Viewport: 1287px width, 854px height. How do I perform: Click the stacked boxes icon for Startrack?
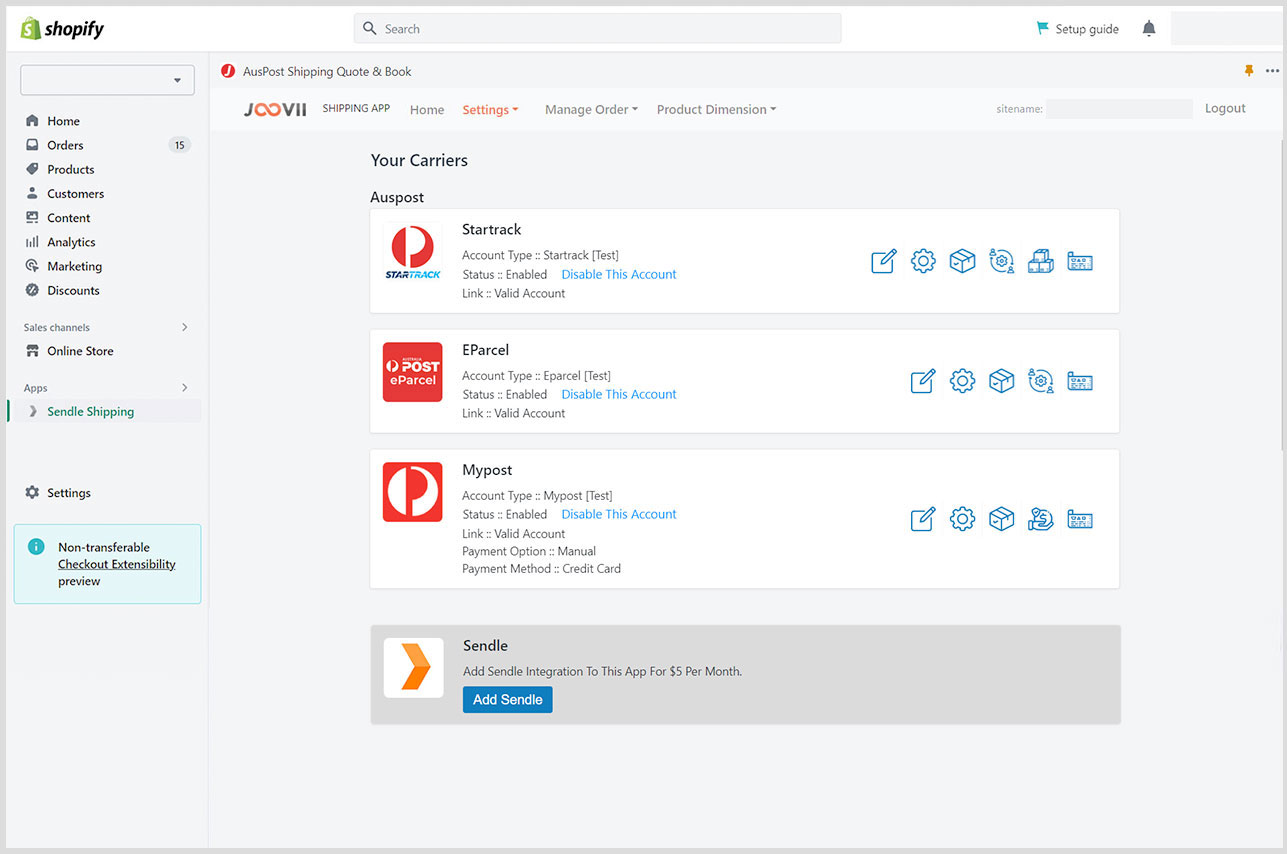(1041, 262)
